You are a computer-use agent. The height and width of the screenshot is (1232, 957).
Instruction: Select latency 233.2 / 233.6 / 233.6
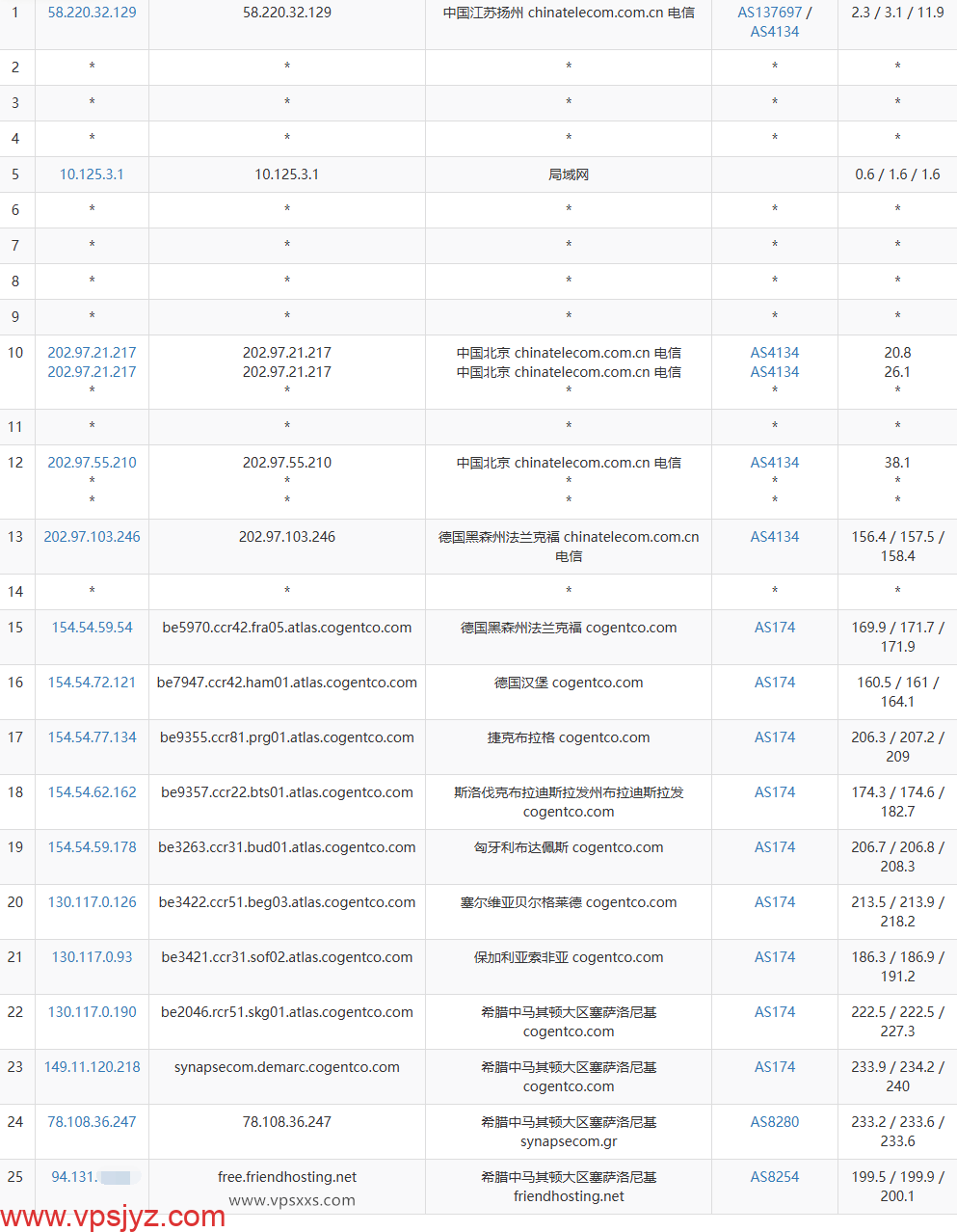click(x=897, y=1132)
